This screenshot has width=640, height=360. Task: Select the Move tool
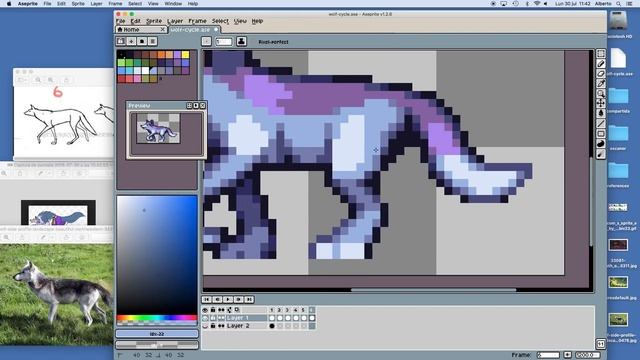pyautogui.click(x=600, y=103)
